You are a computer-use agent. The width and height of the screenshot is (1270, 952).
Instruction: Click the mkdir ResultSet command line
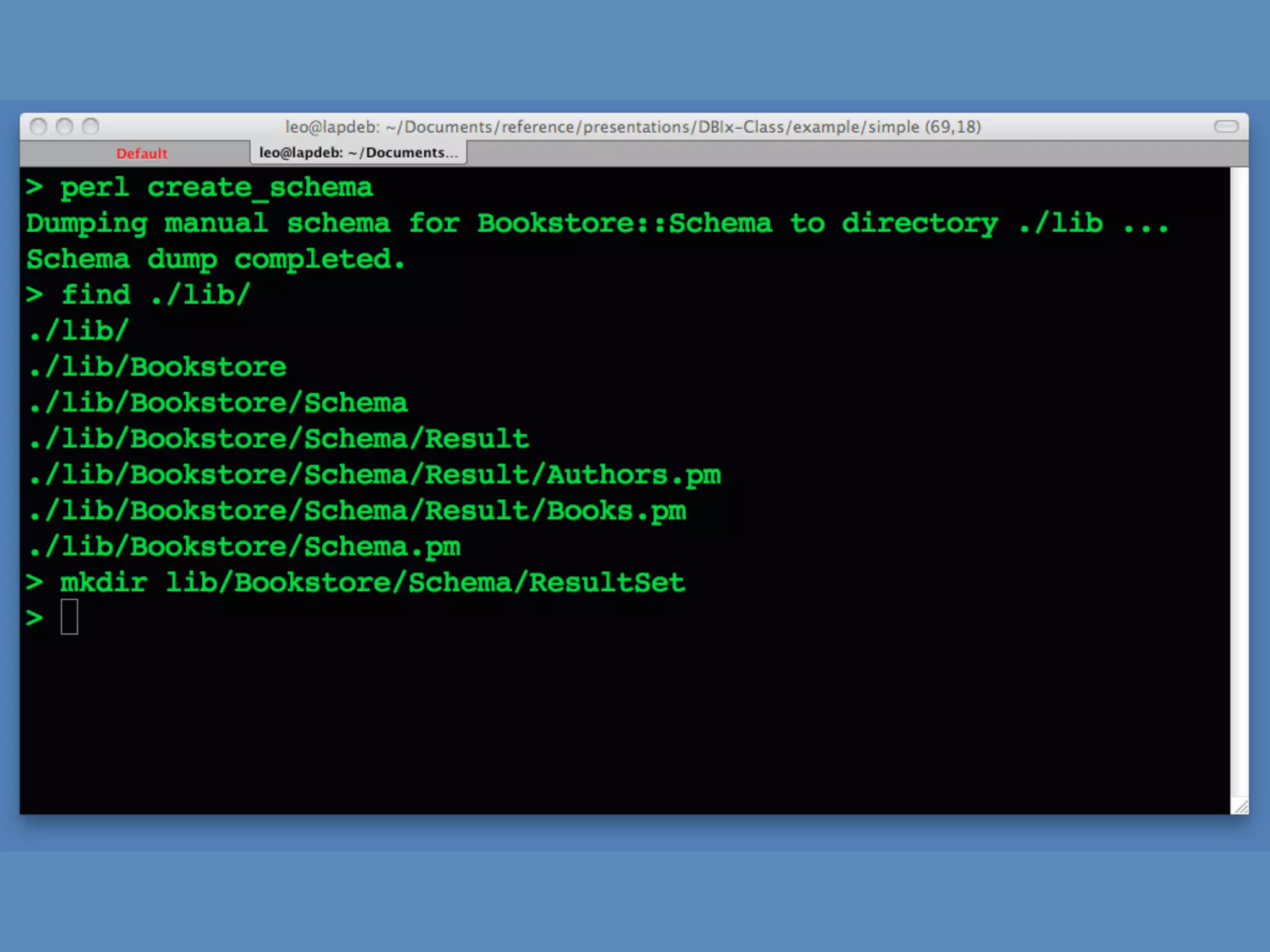[372, 583]
